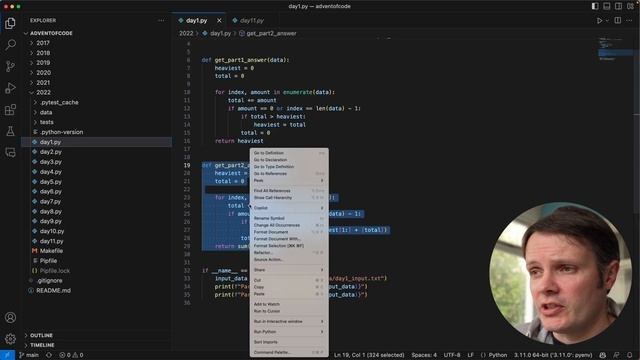The height and width of the screenshot is (360, 640).
Task: Choose Go to Definition in context menu
Action: 289,153
